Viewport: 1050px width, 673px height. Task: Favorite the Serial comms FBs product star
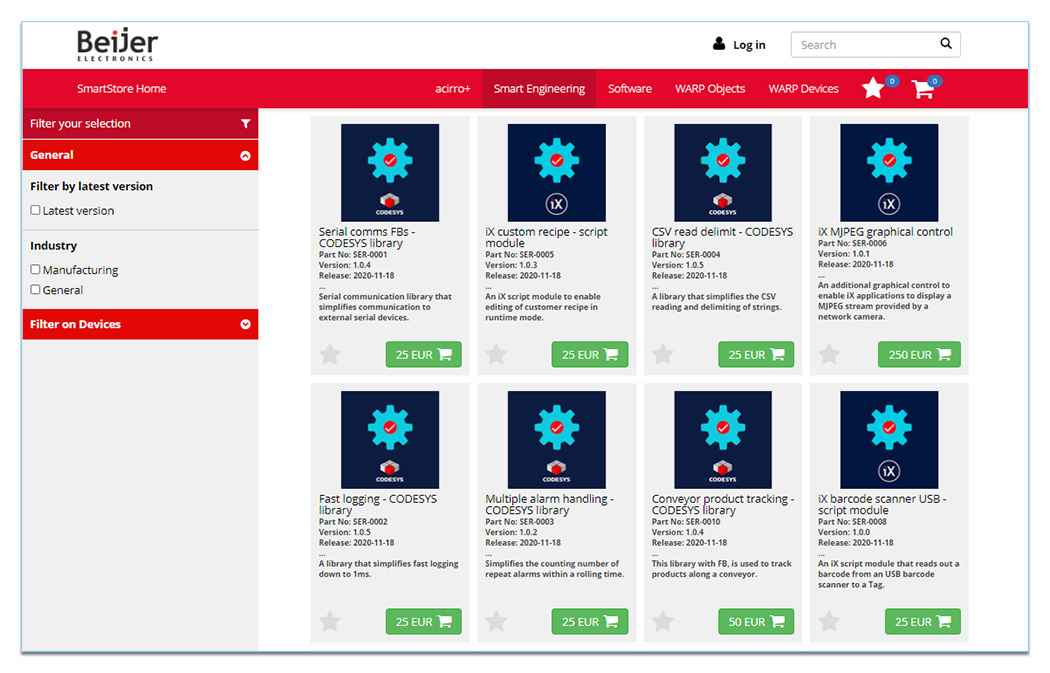tap(330, 354)
